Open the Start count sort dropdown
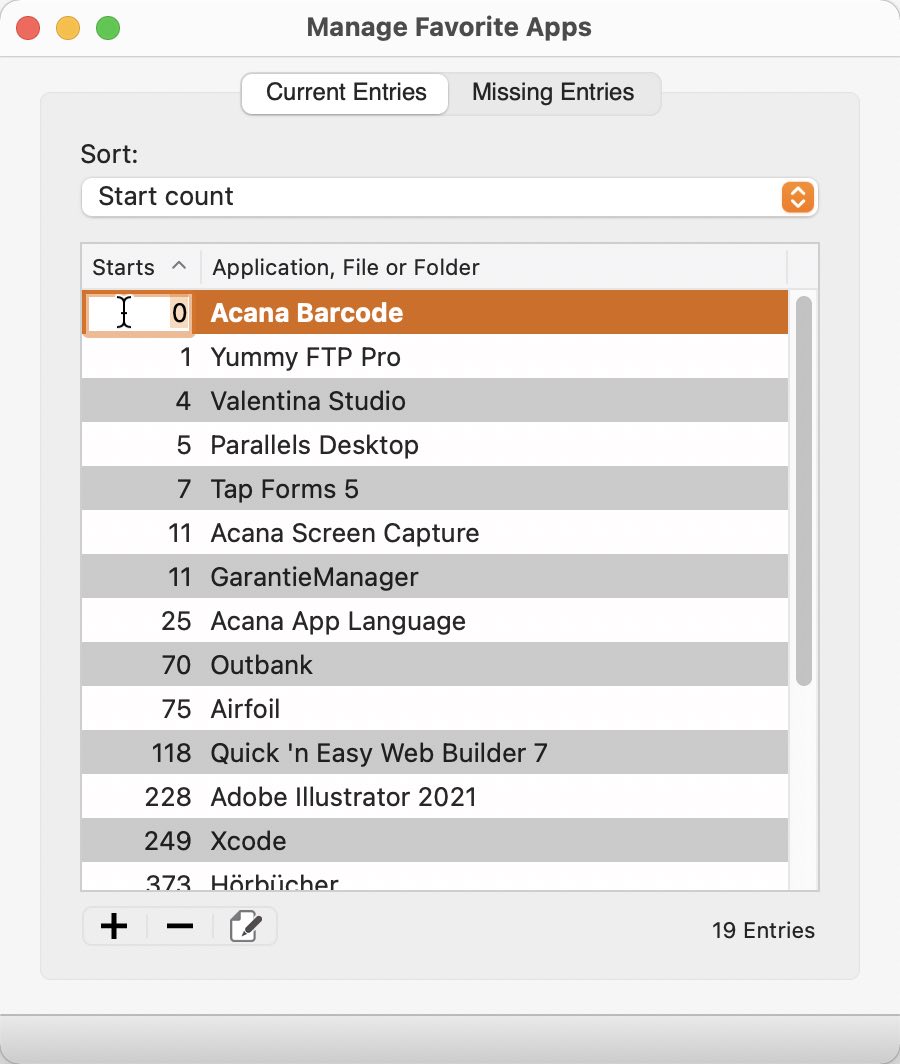Image resolution: width=900 pixels, height=1064 pixels. point(449,197)
